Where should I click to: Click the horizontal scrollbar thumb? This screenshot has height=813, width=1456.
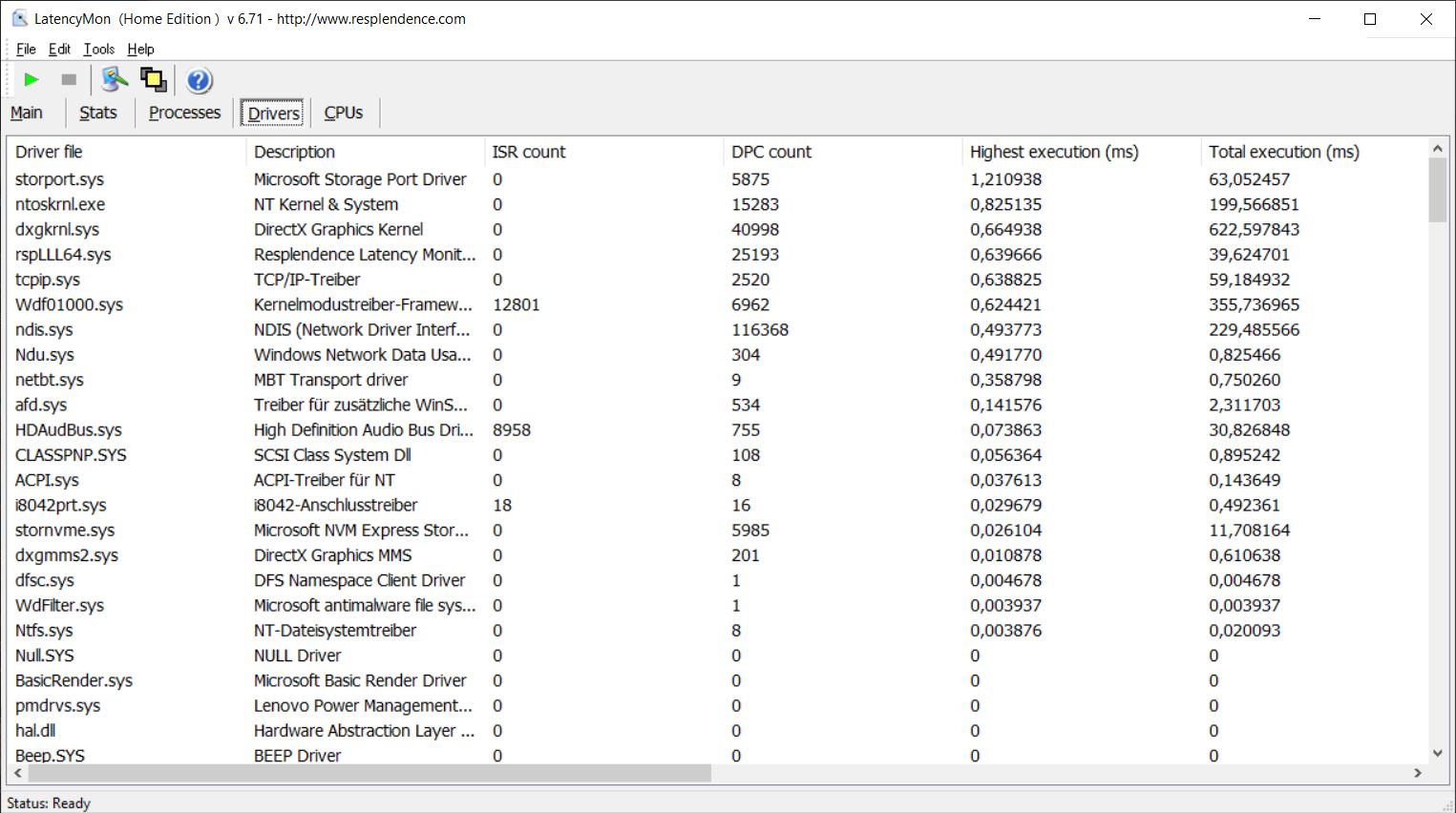click(369, 773)
